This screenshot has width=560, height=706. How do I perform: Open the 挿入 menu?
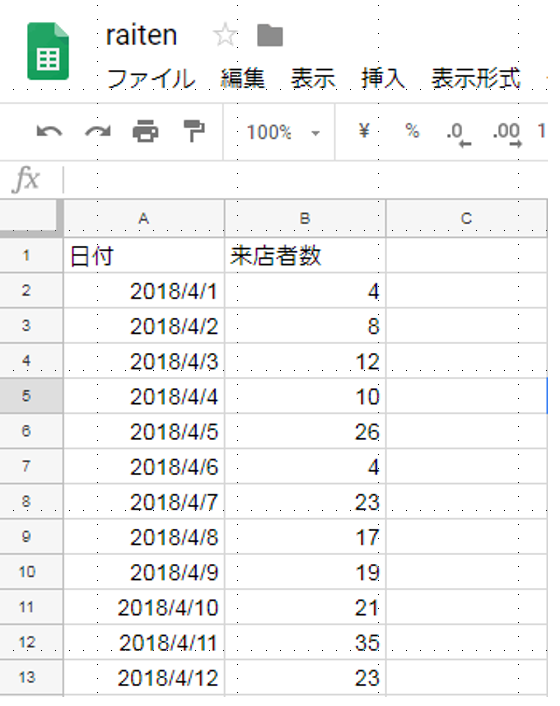click(383, 79)
